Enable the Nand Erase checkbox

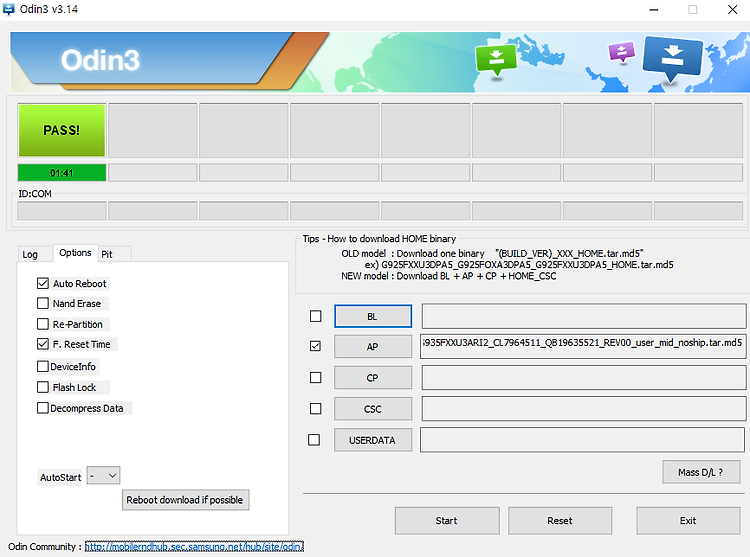click(x=43, y=304)
